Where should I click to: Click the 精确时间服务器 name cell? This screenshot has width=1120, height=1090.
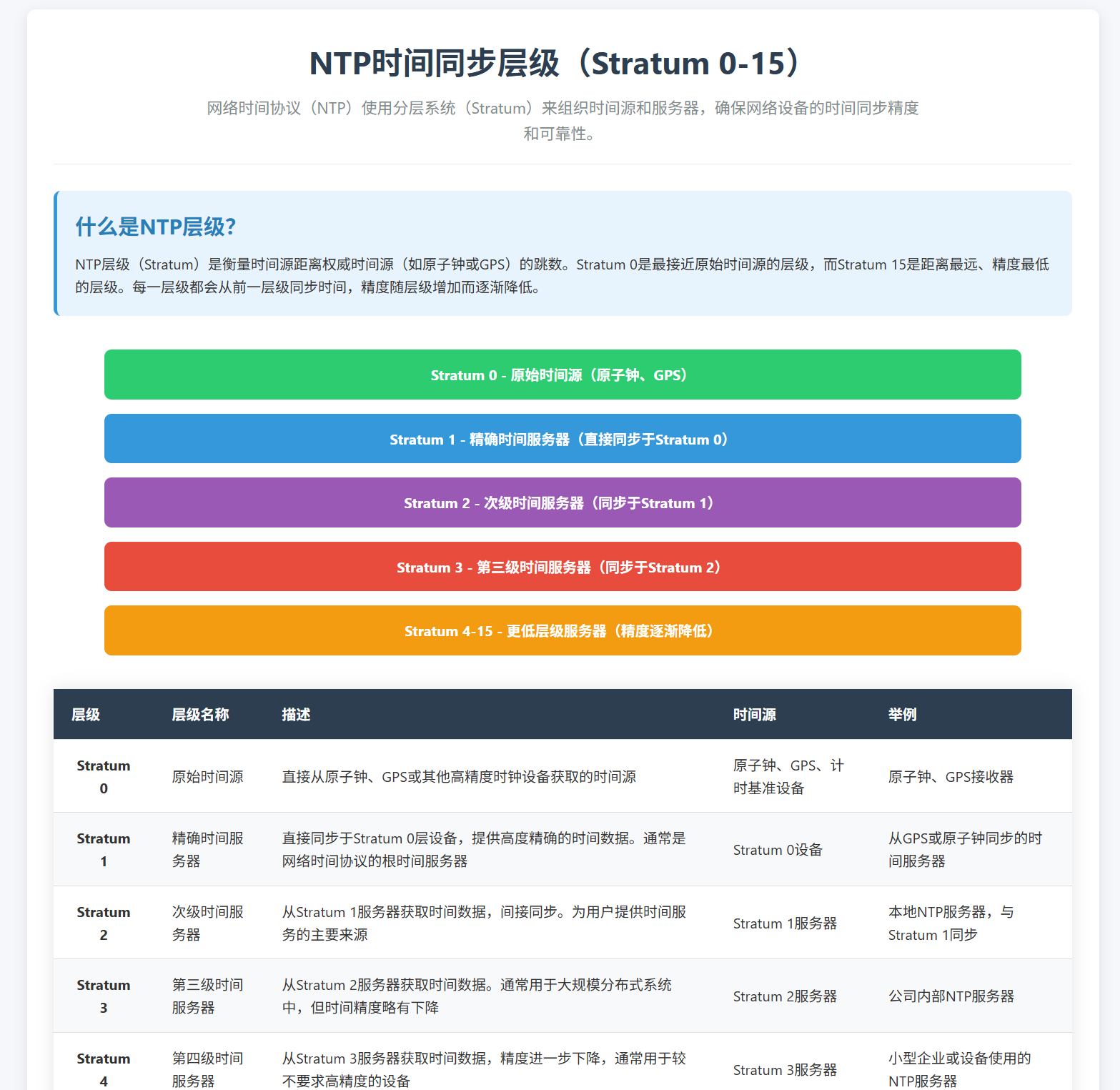208,849
